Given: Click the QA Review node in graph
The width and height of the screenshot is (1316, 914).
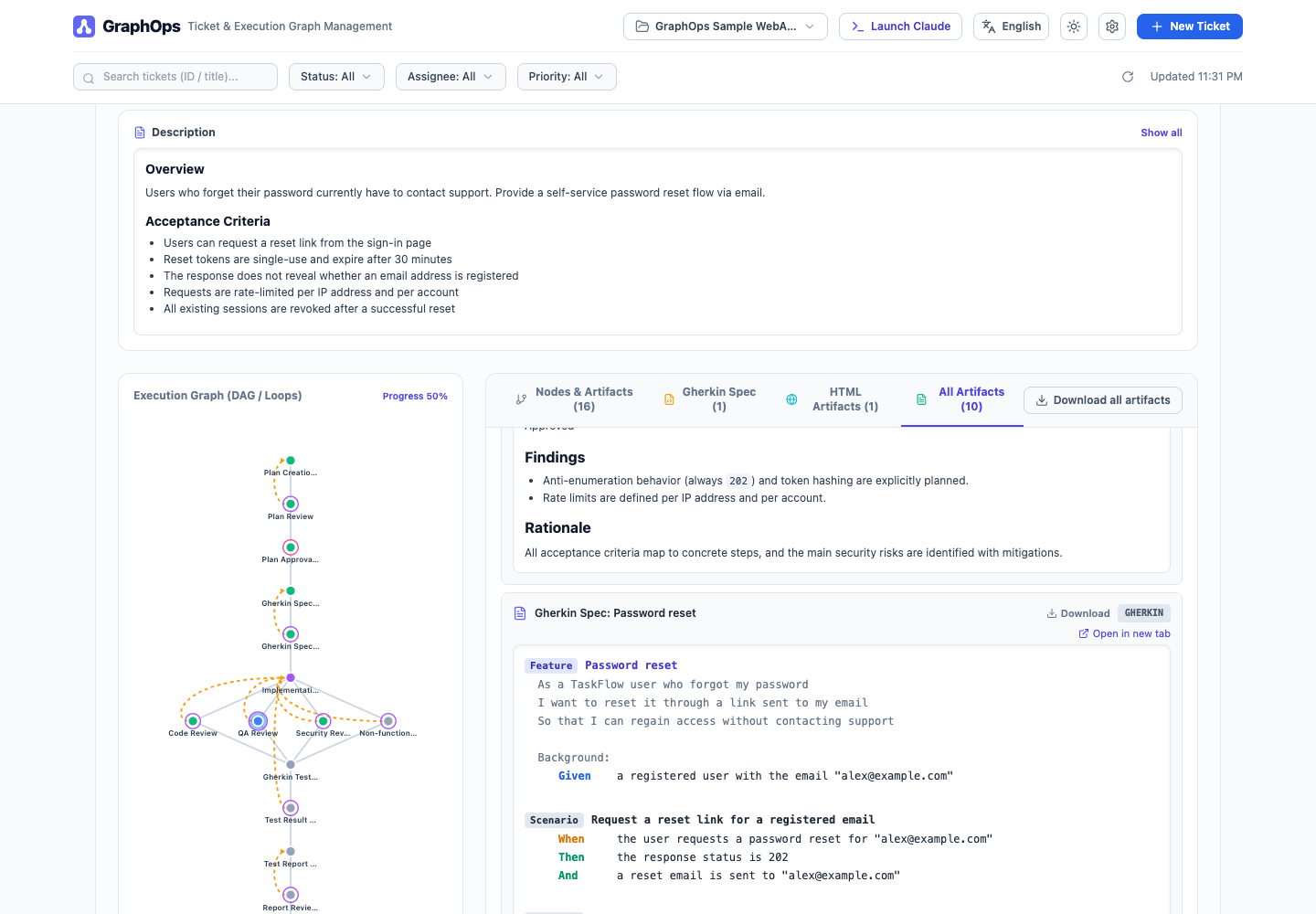Looking at the screenshot, I should (259, 721).
